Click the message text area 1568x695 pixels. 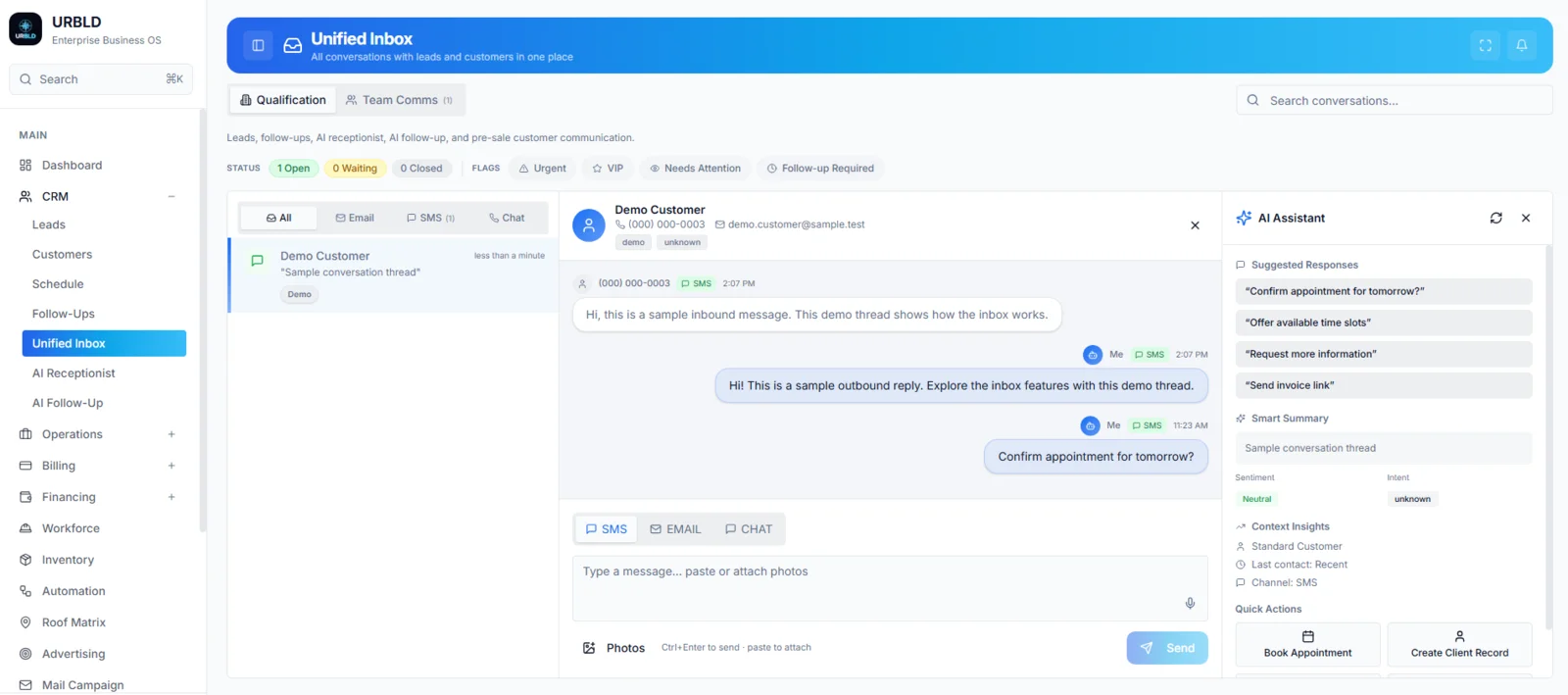[x=890, y=588]
